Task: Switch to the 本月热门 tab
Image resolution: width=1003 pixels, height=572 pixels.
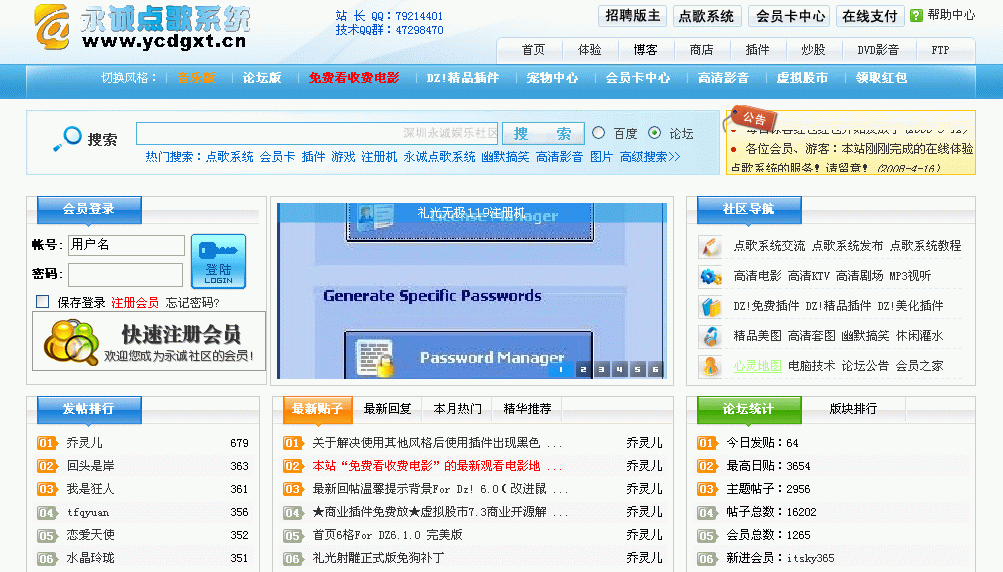Action: point(457,408)
